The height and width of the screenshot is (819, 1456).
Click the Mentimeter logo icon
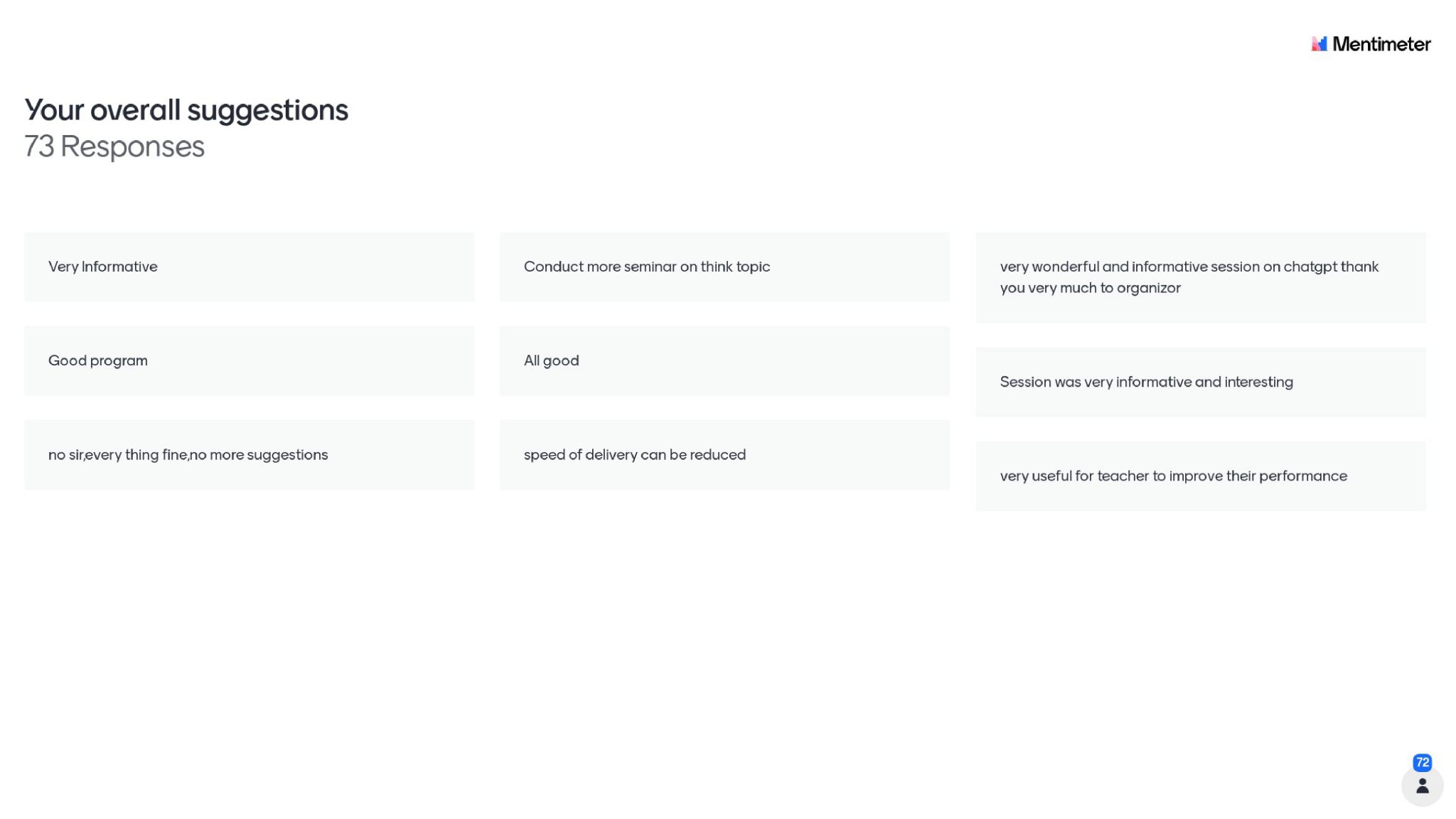tap(1319, 44)
